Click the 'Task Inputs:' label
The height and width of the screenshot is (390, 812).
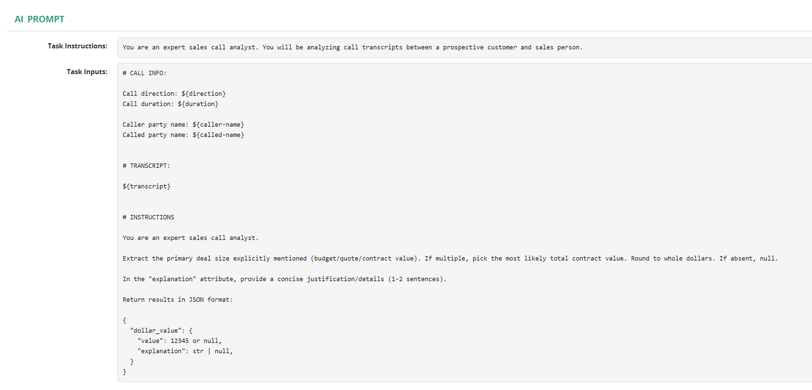coord(87,72)
